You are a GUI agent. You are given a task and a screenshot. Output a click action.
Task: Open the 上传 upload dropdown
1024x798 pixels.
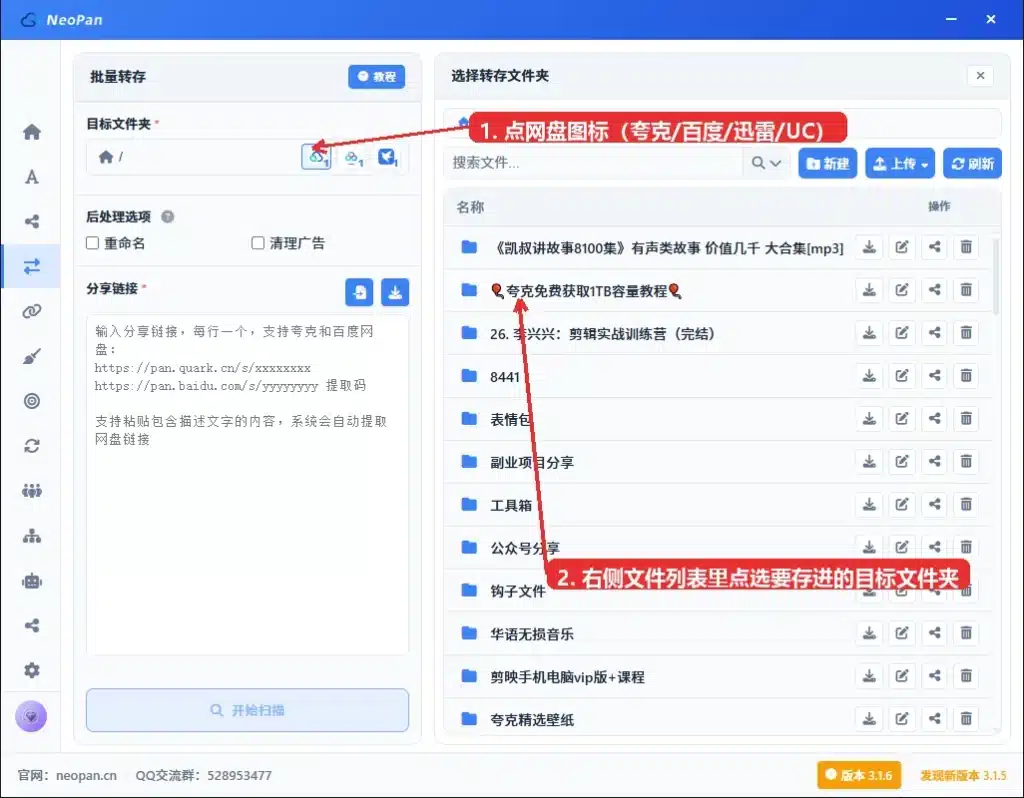[x=900, y=163]
